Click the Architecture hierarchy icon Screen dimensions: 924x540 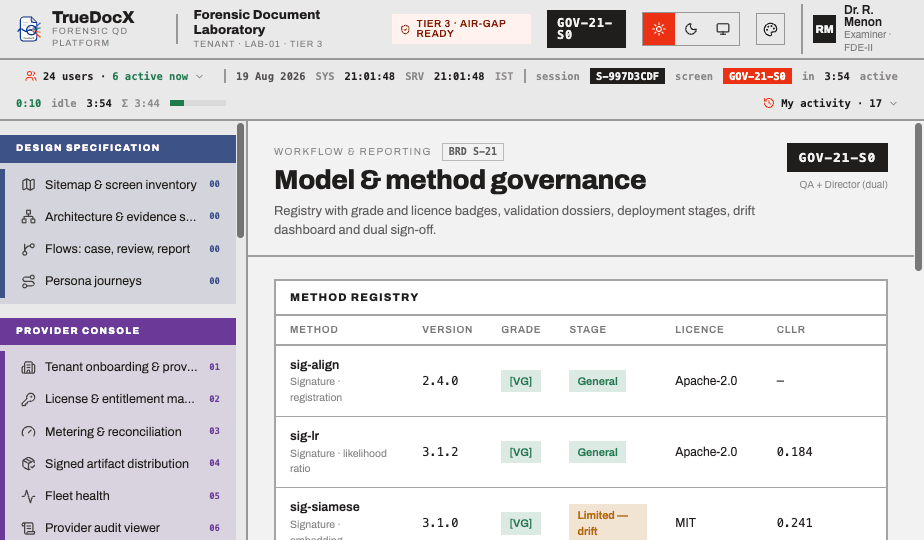click(28, 216)
